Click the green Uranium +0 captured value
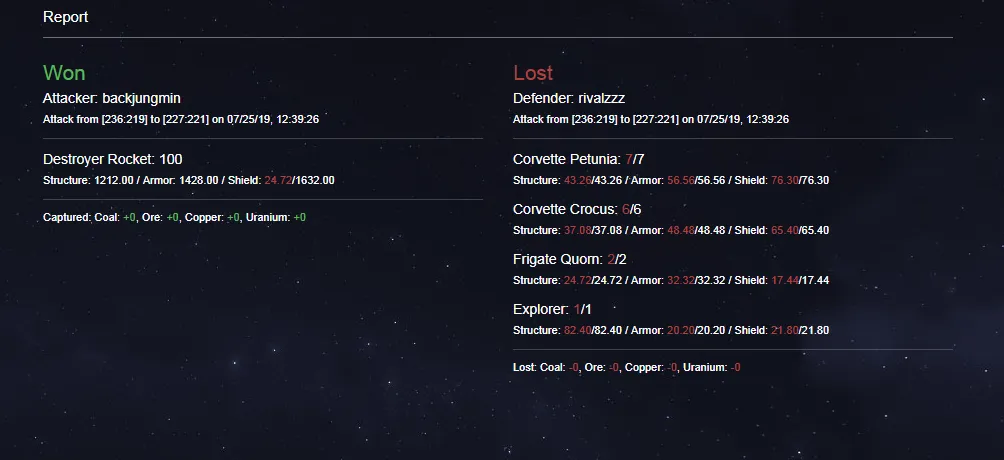The width and height of the screenshot is (1004, 460). pyautogui.click(x=300, y=218)
